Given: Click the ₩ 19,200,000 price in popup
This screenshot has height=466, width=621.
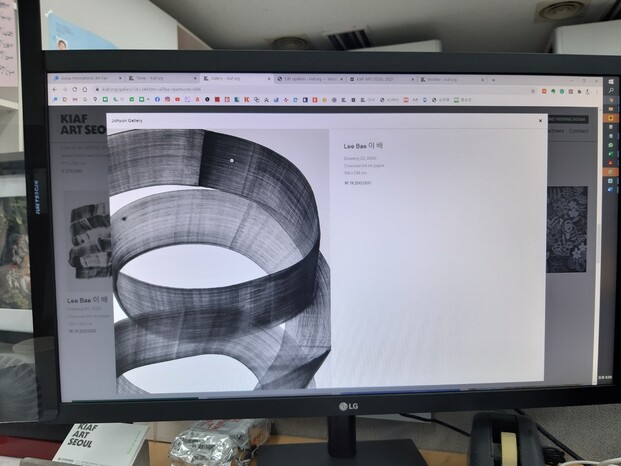Looking at the screenshot, I should [358, 183].
